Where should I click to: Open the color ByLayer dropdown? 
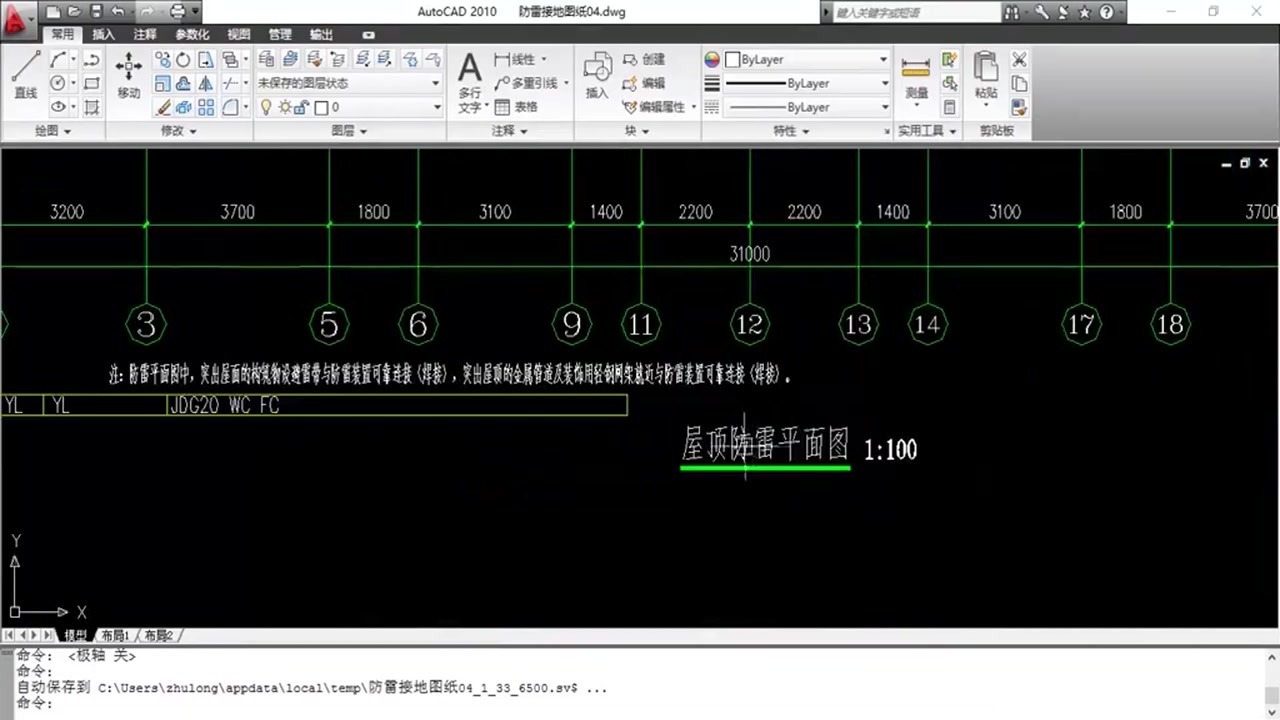pos(806,60)
